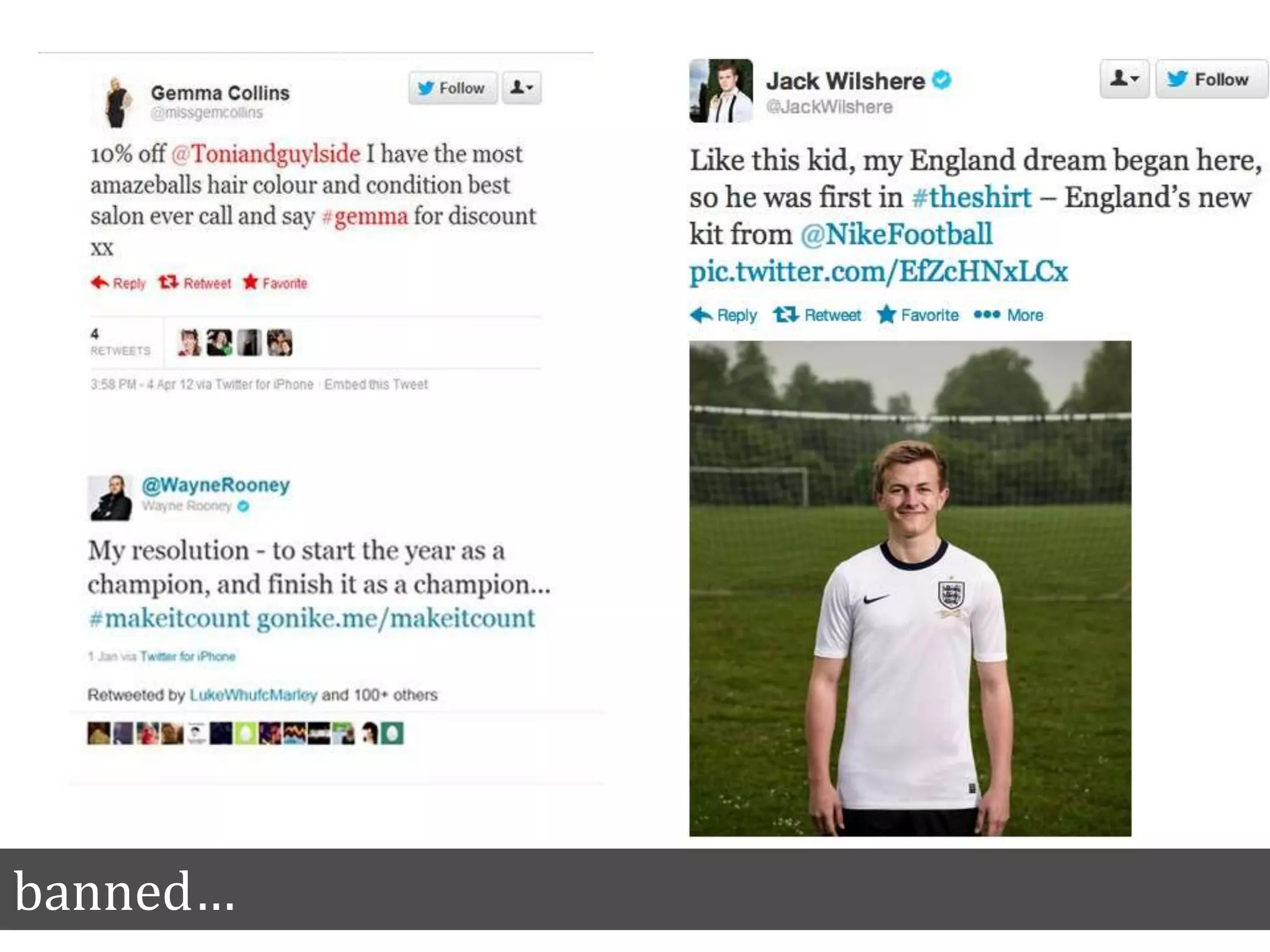This screenshot has width=1270, height=952.
Task: Click Reply arrow under Jack Wilshere tweet
Action: pos(701,315)
